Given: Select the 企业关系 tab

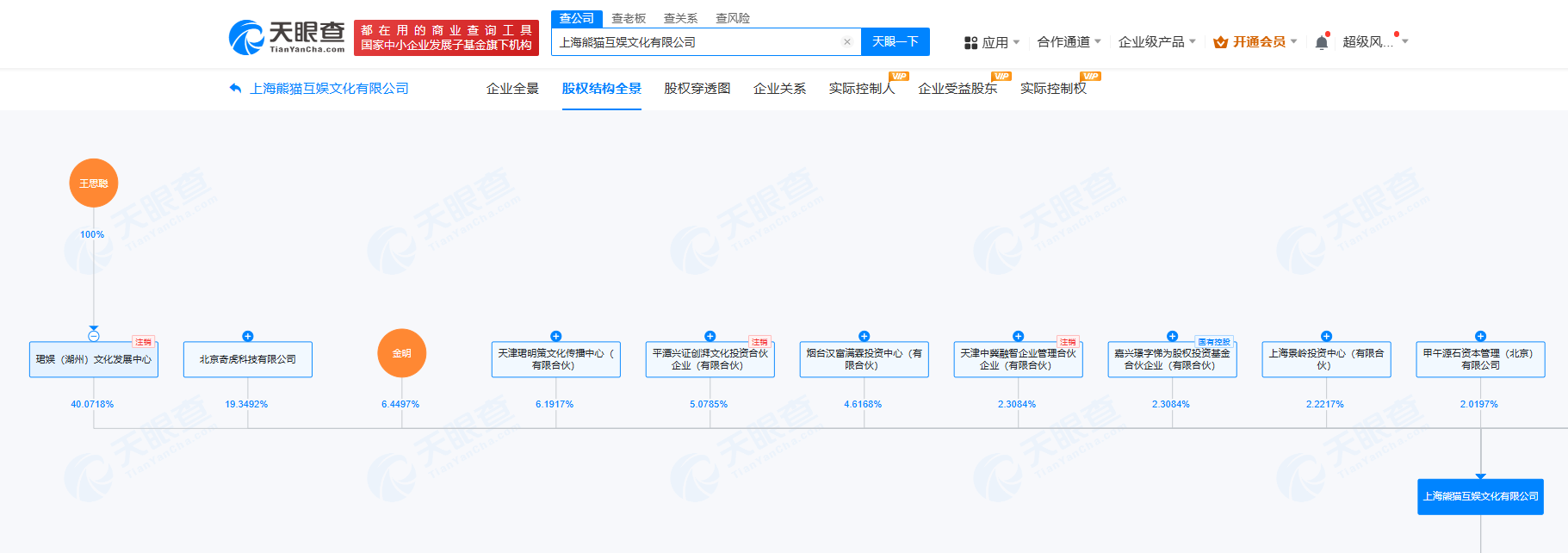Looking at the screenshot, I should tap(779, 89).
